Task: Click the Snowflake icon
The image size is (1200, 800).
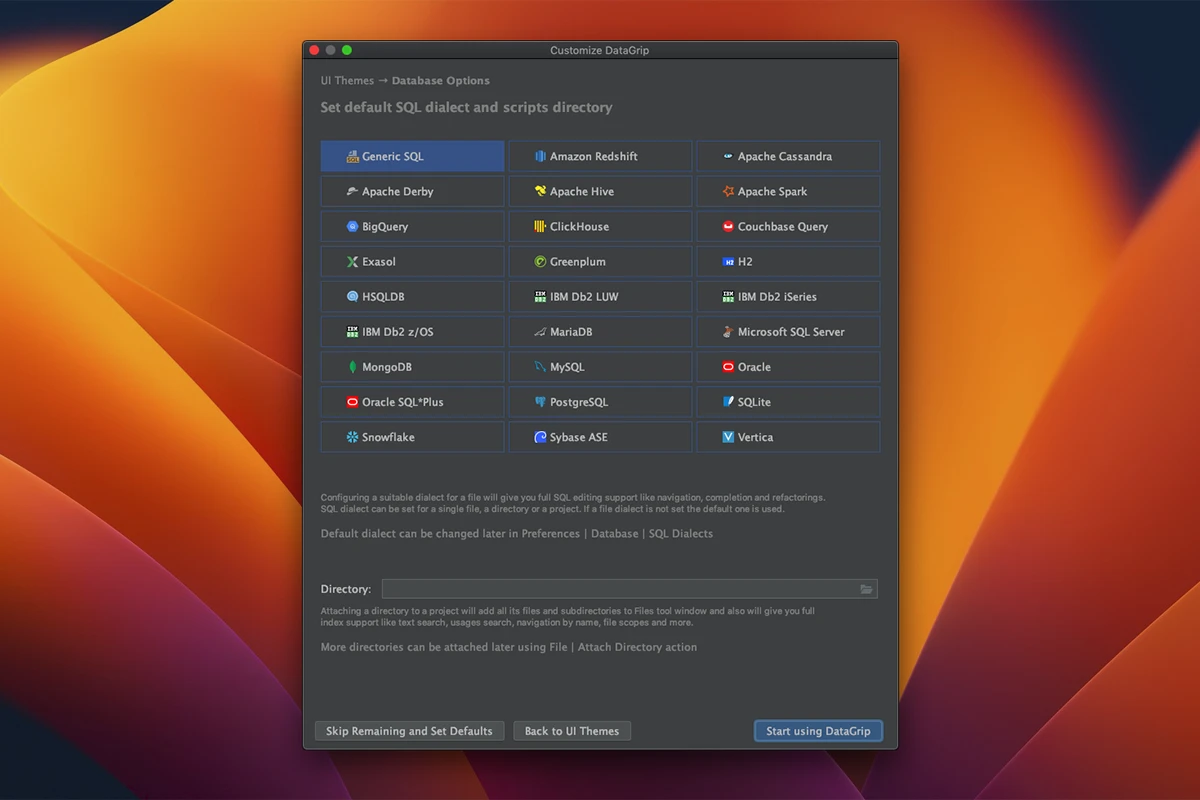Action: [351, 437]
